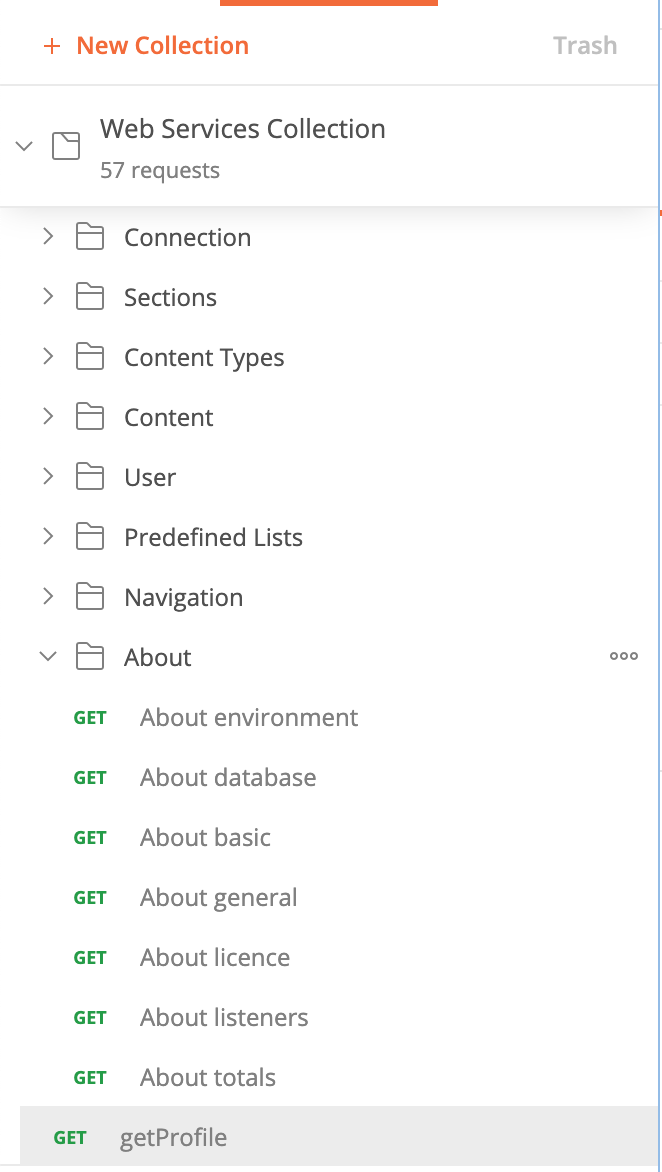
Task: Click the GET badge beside getProfile
Action: (70, 1137)
